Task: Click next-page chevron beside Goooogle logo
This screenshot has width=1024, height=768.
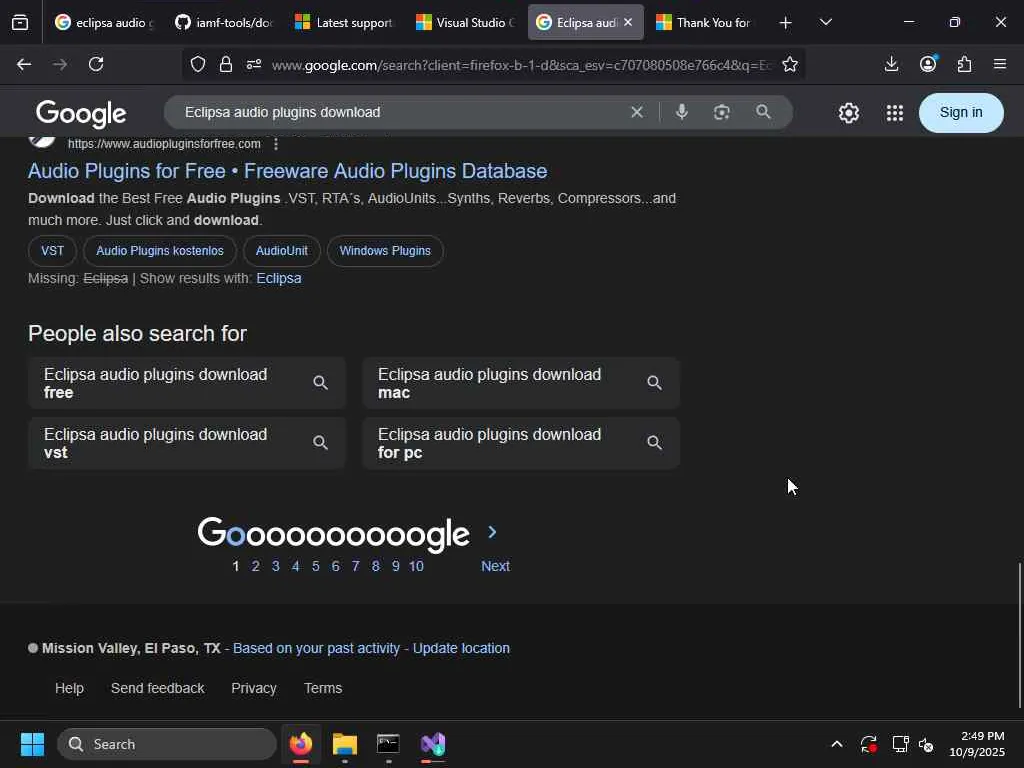Action: click(x=492, y=532)
